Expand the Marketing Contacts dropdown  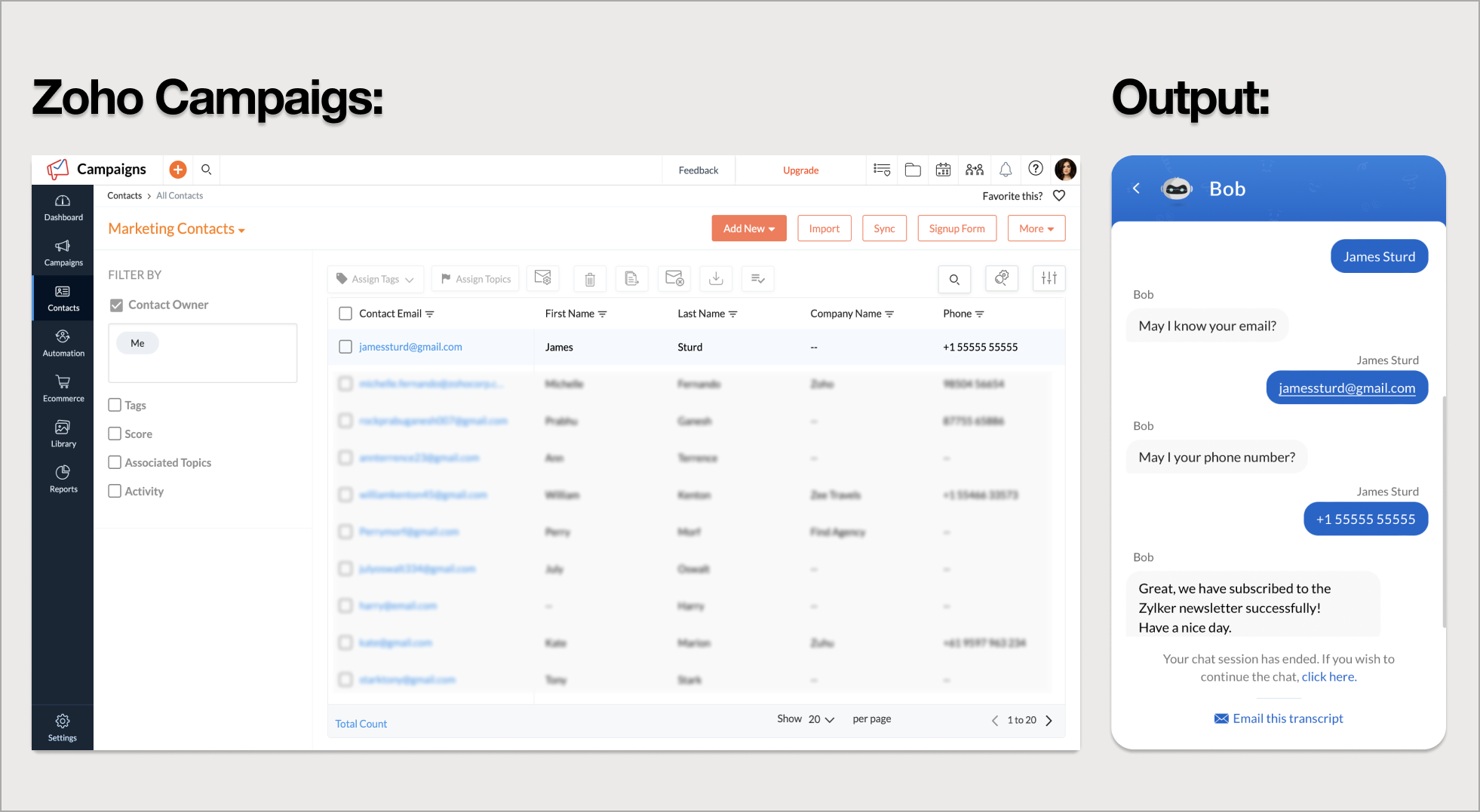(x=177, y=229)
